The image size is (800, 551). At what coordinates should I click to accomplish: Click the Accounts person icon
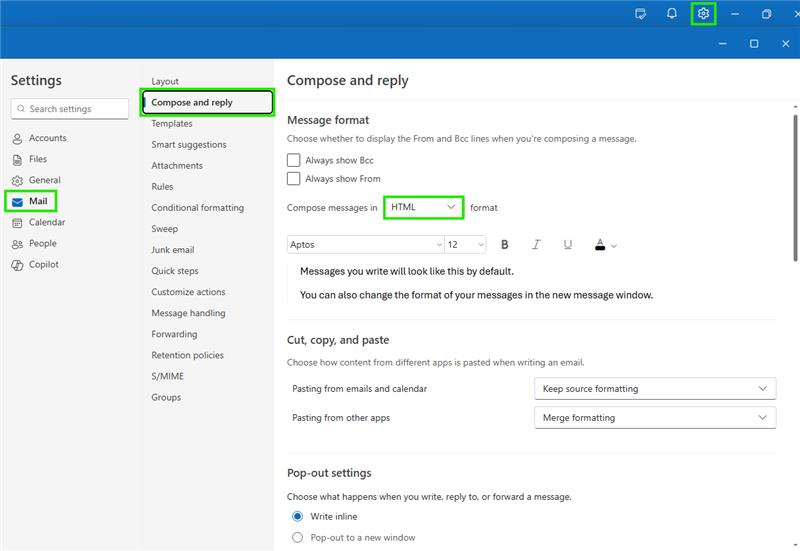pos(17,139)
